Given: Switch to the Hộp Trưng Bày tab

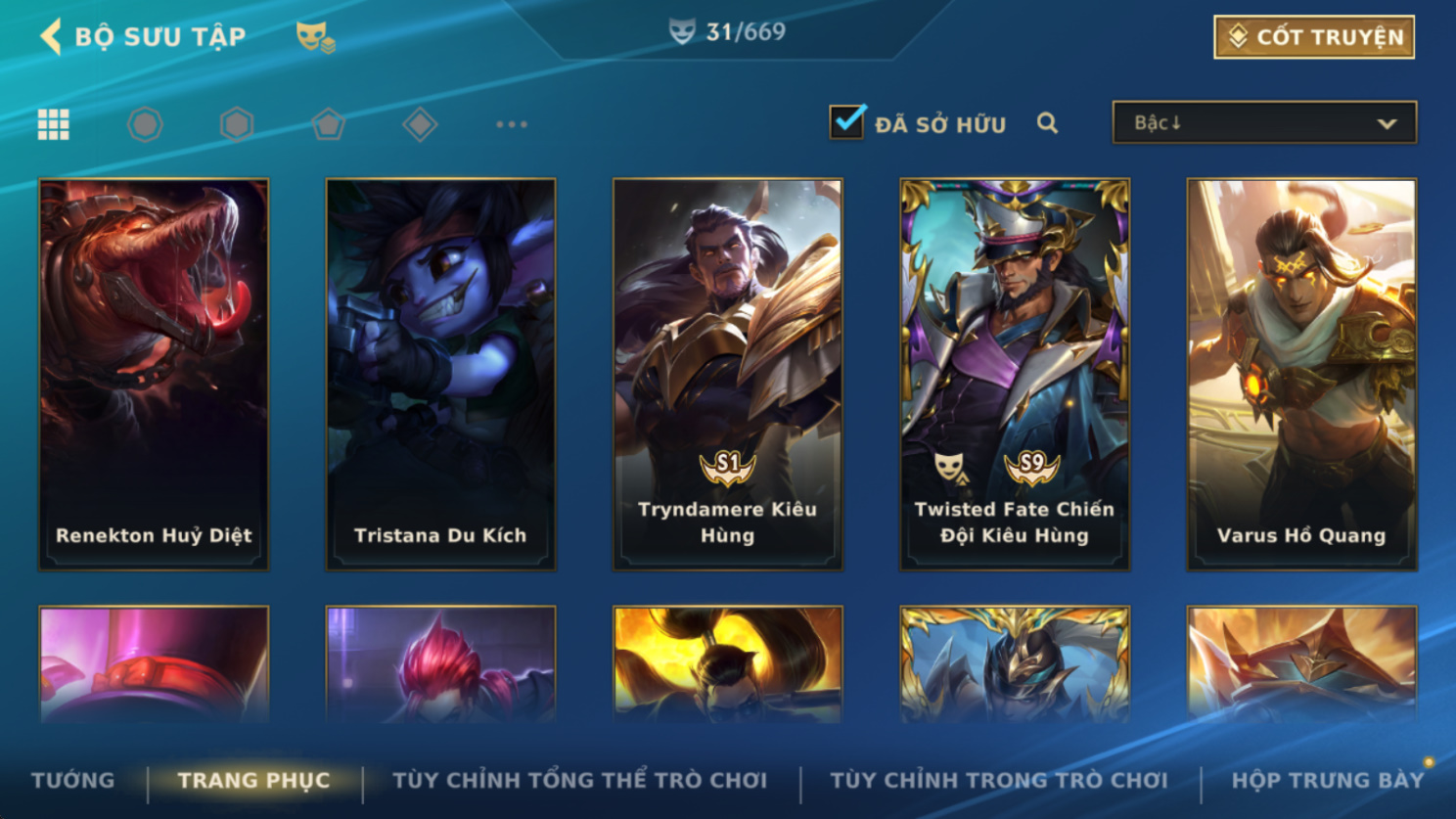Looking at the screenshot, I should coord(1328,781).
